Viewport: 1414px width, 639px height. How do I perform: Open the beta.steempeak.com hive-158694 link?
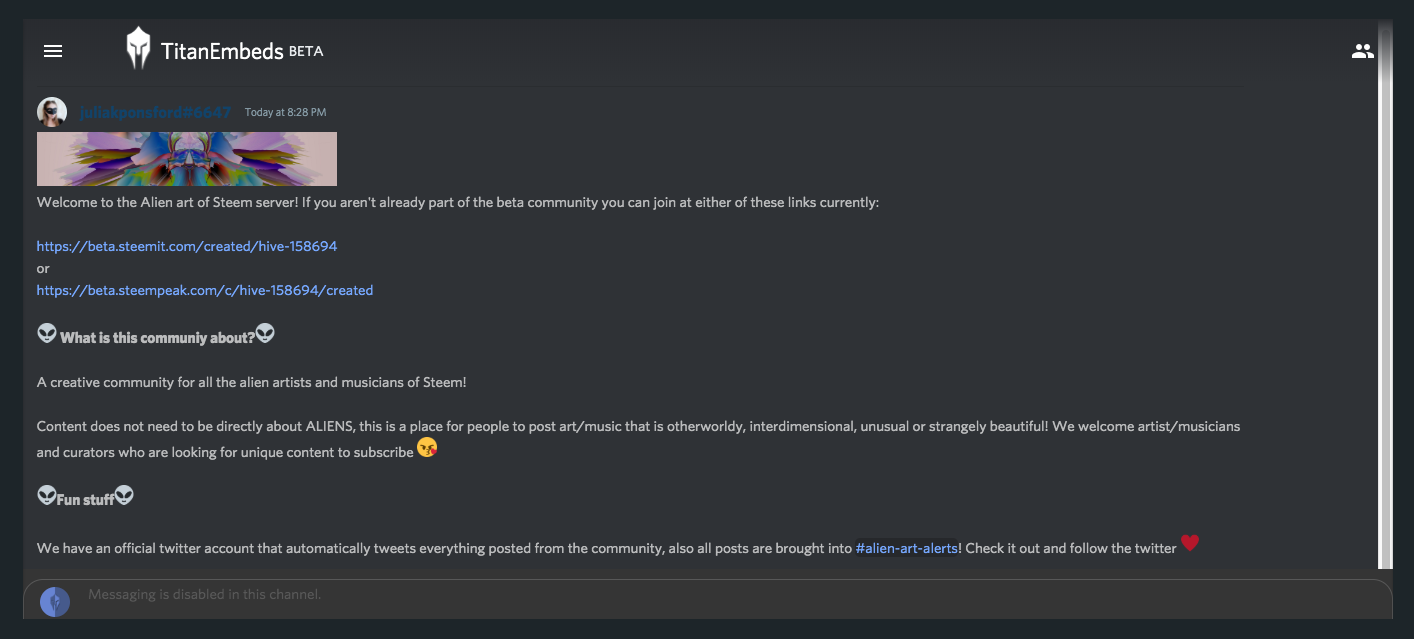tap(205, 290)
